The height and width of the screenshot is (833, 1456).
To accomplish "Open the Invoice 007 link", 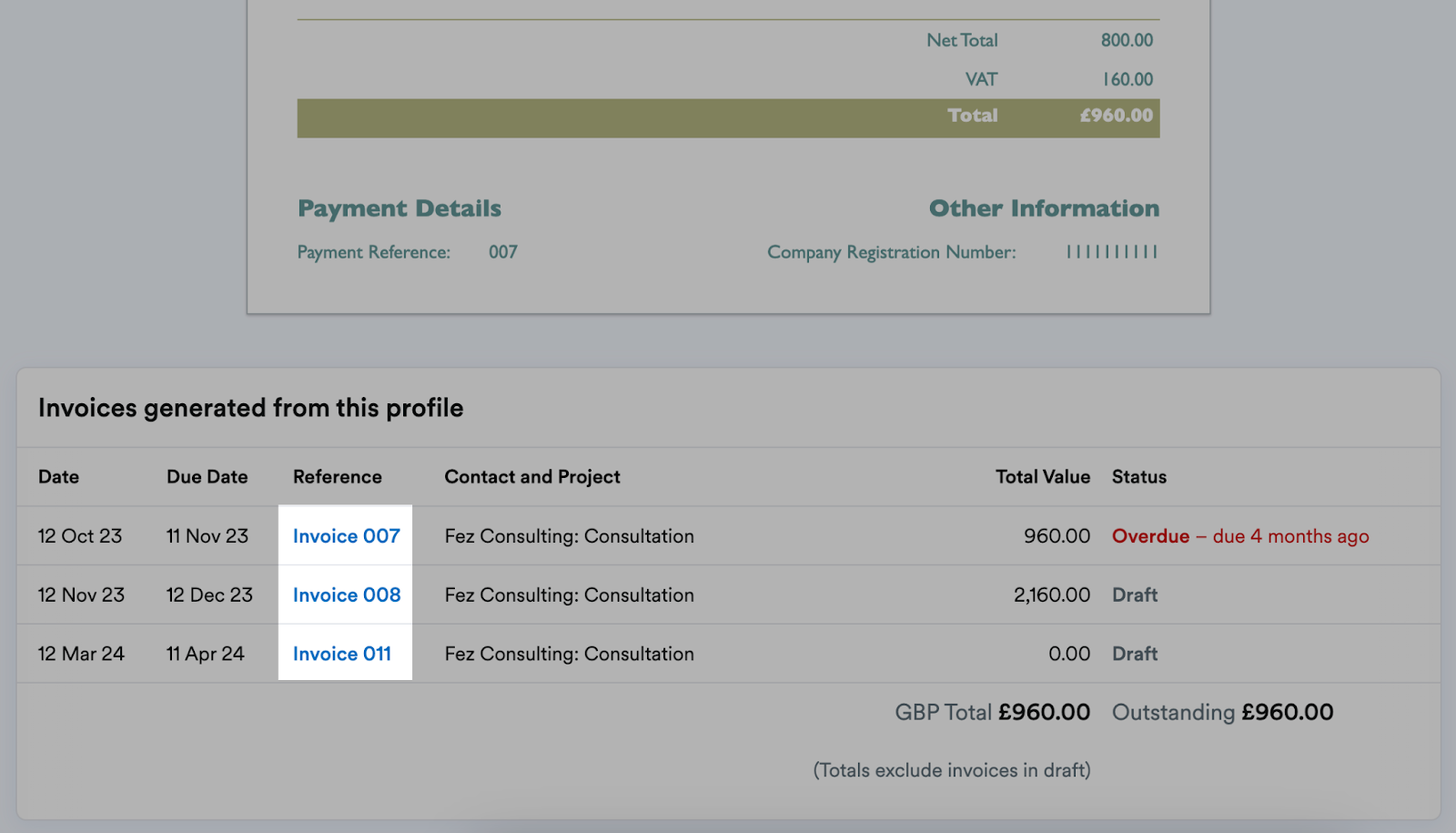I will point(346,535).
